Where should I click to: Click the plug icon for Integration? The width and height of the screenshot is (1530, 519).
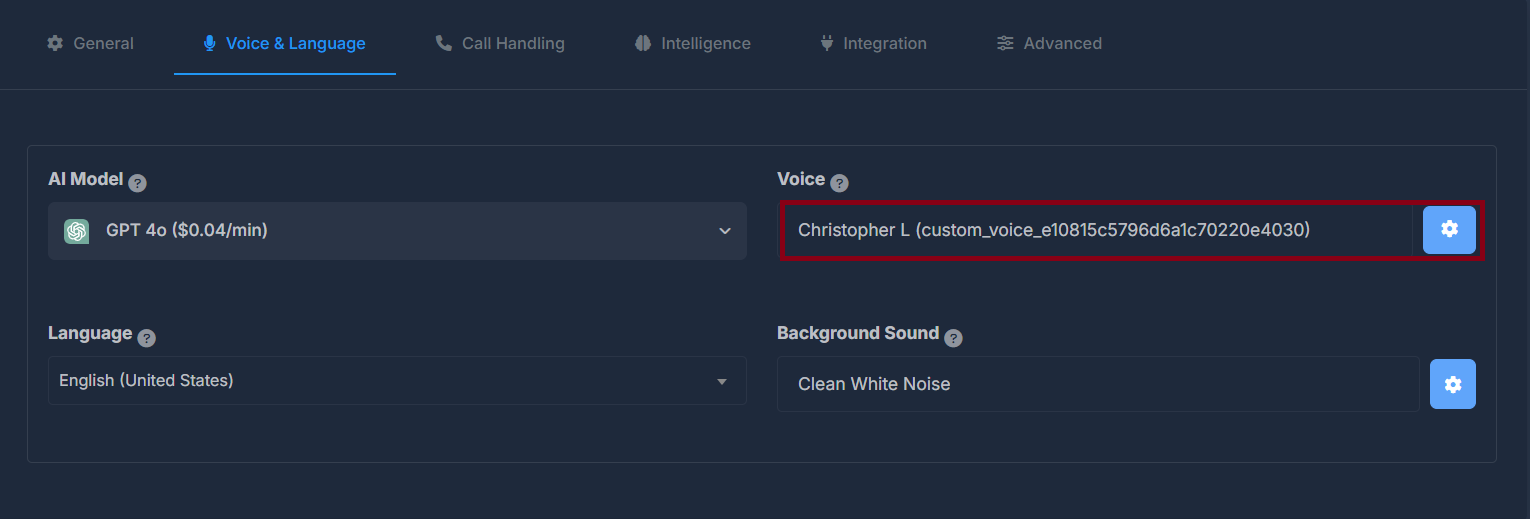pos(826,43)
